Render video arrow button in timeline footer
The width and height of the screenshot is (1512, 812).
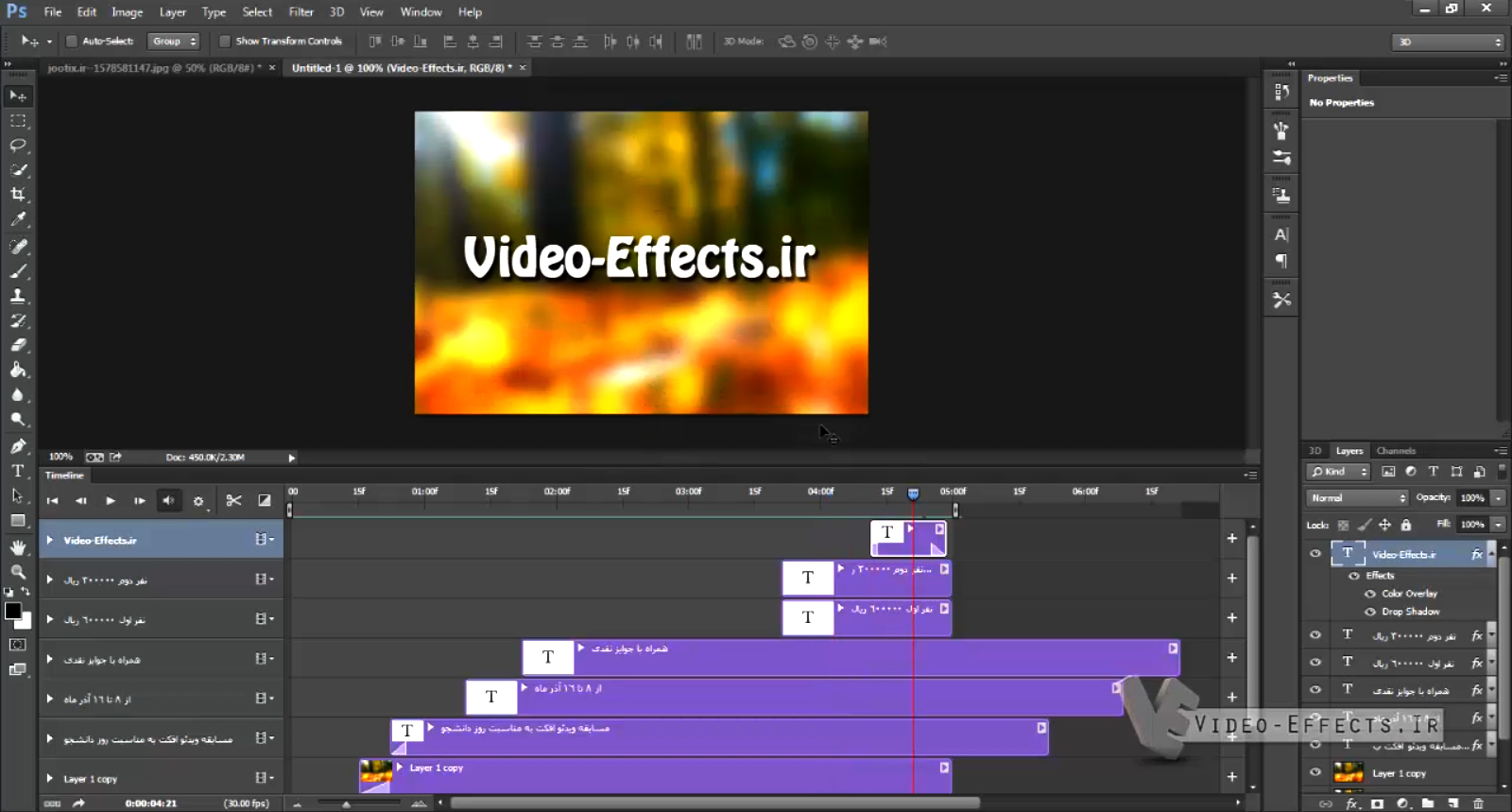click(78, 803)
